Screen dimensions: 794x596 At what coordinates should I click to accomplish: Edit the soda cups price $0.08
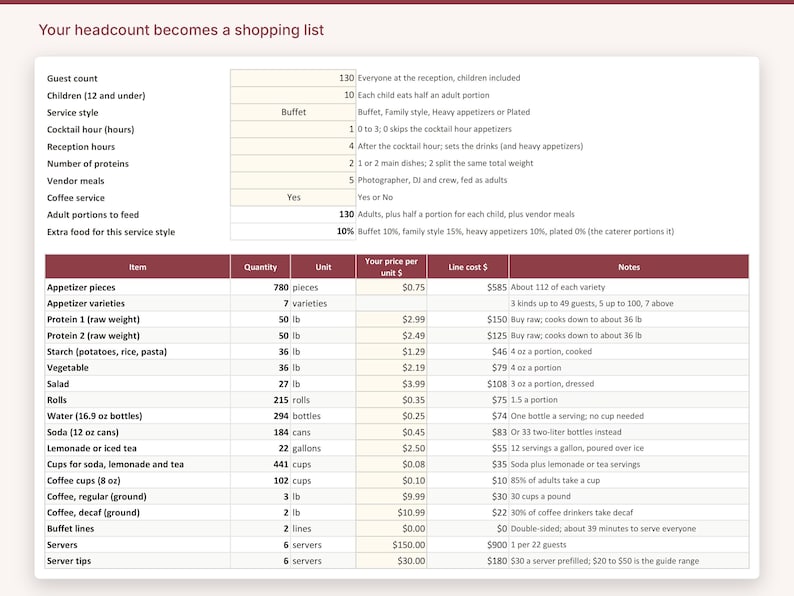pos(391,464)
